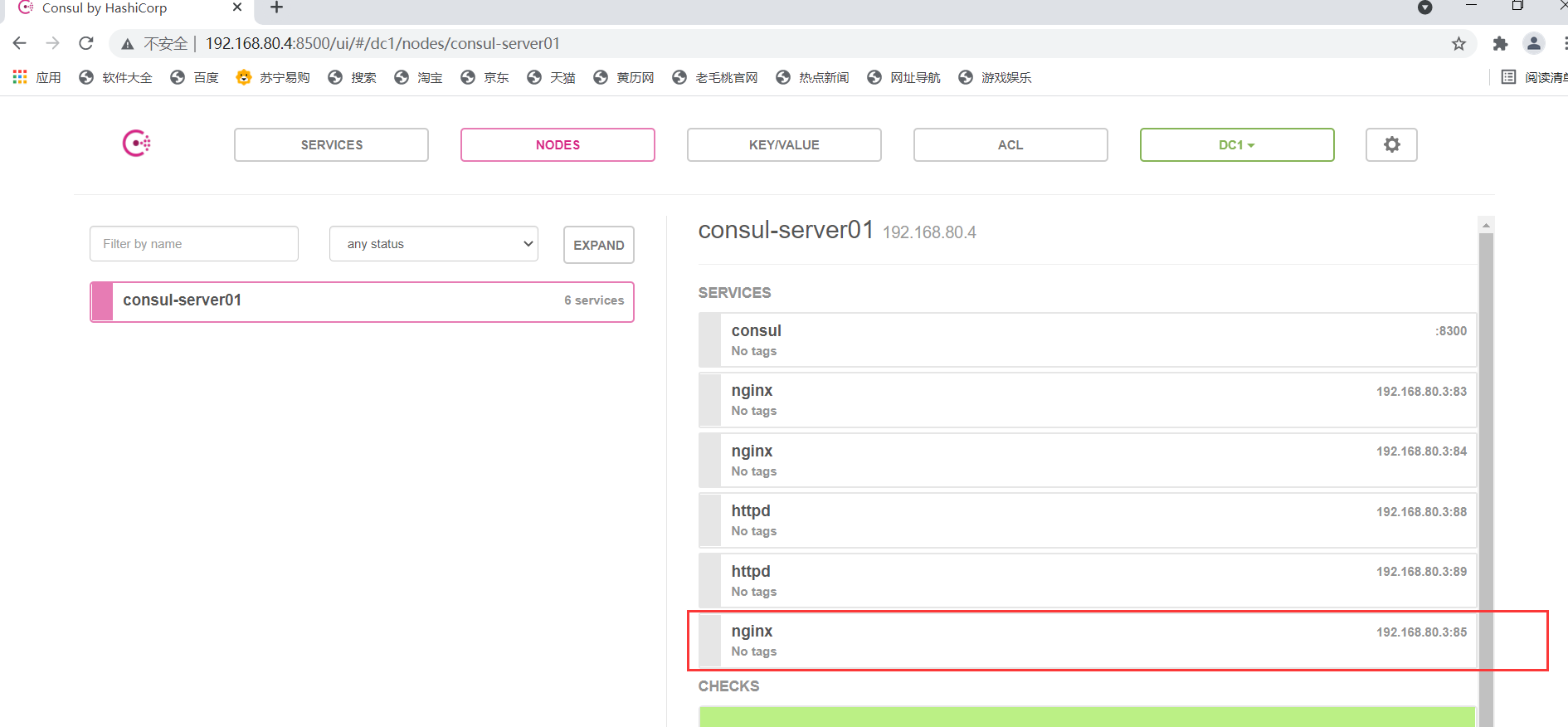
Task: Open nginx service at 192.168.80.3:84
Action: click(1088, 461)
